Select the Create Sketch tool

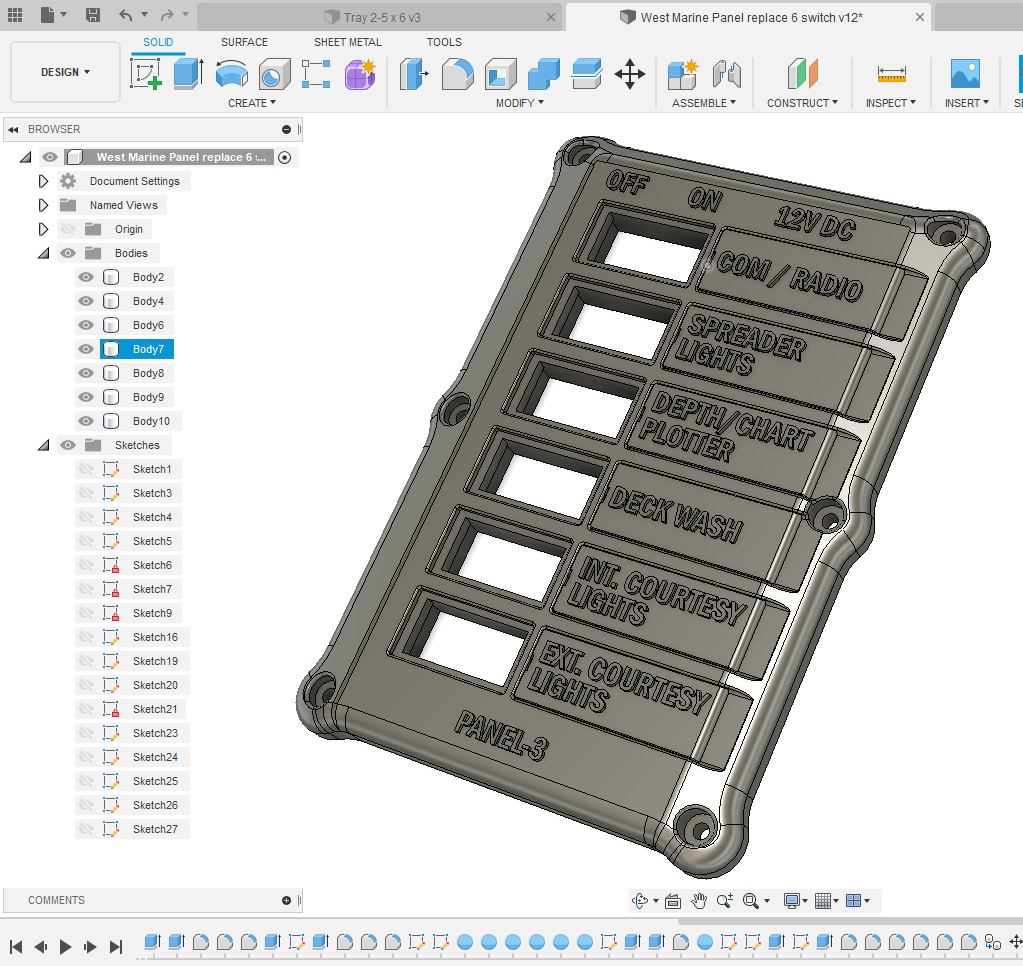click(x=146, y=74)
